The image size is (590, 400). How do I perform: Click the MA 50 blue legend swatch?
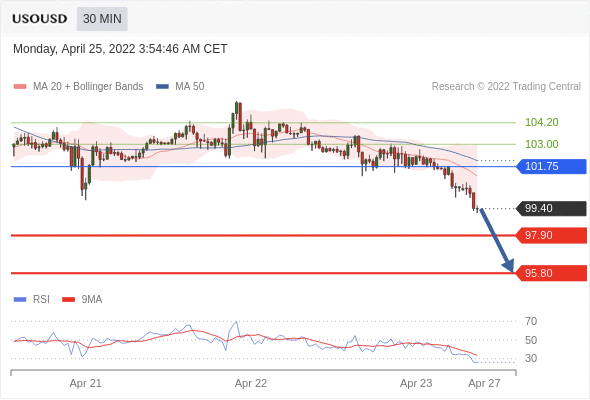162,87
